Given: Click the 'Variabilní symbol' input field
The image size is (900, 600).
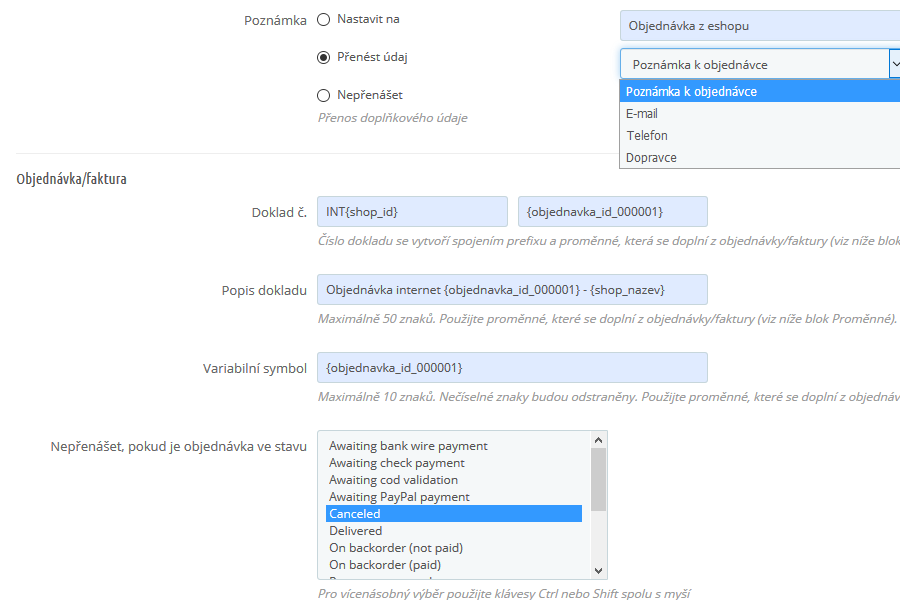Looking at the screenshot, I should 512,368.
